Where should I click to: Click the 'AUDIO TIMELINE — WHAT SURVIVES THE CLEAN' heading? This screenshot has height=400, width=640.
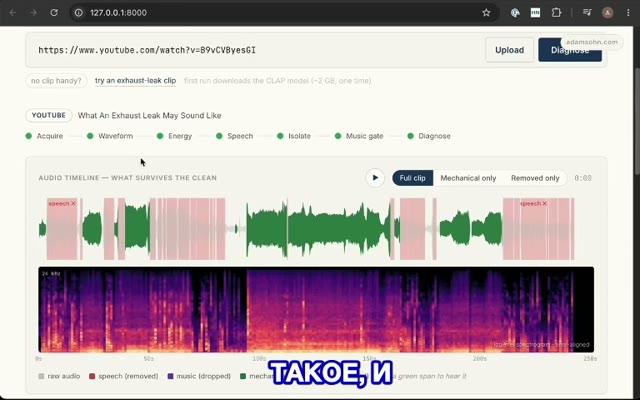point(128,178)
